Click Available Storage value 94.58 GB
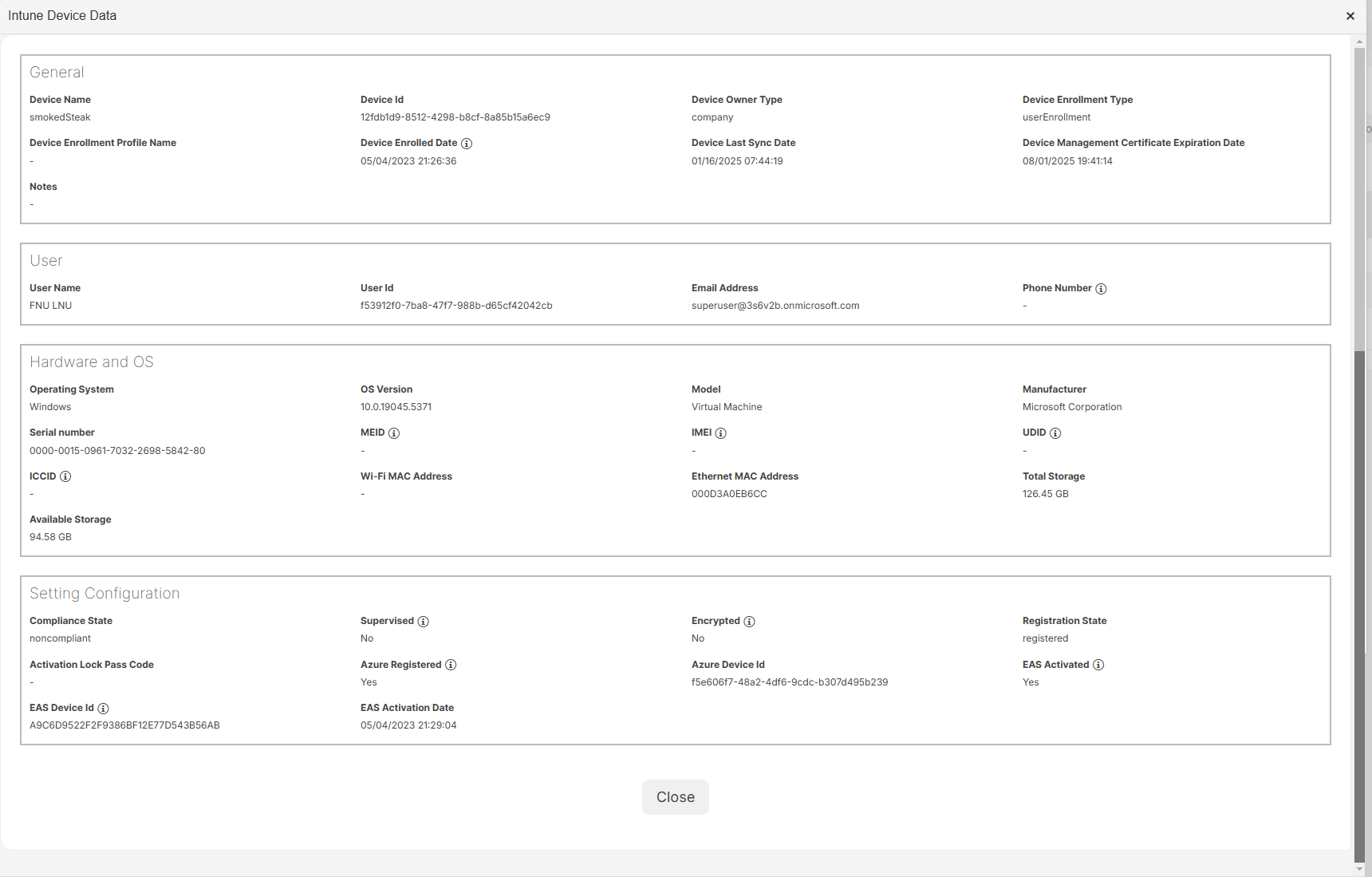1372x877 pixels. [x=50, y=537]
